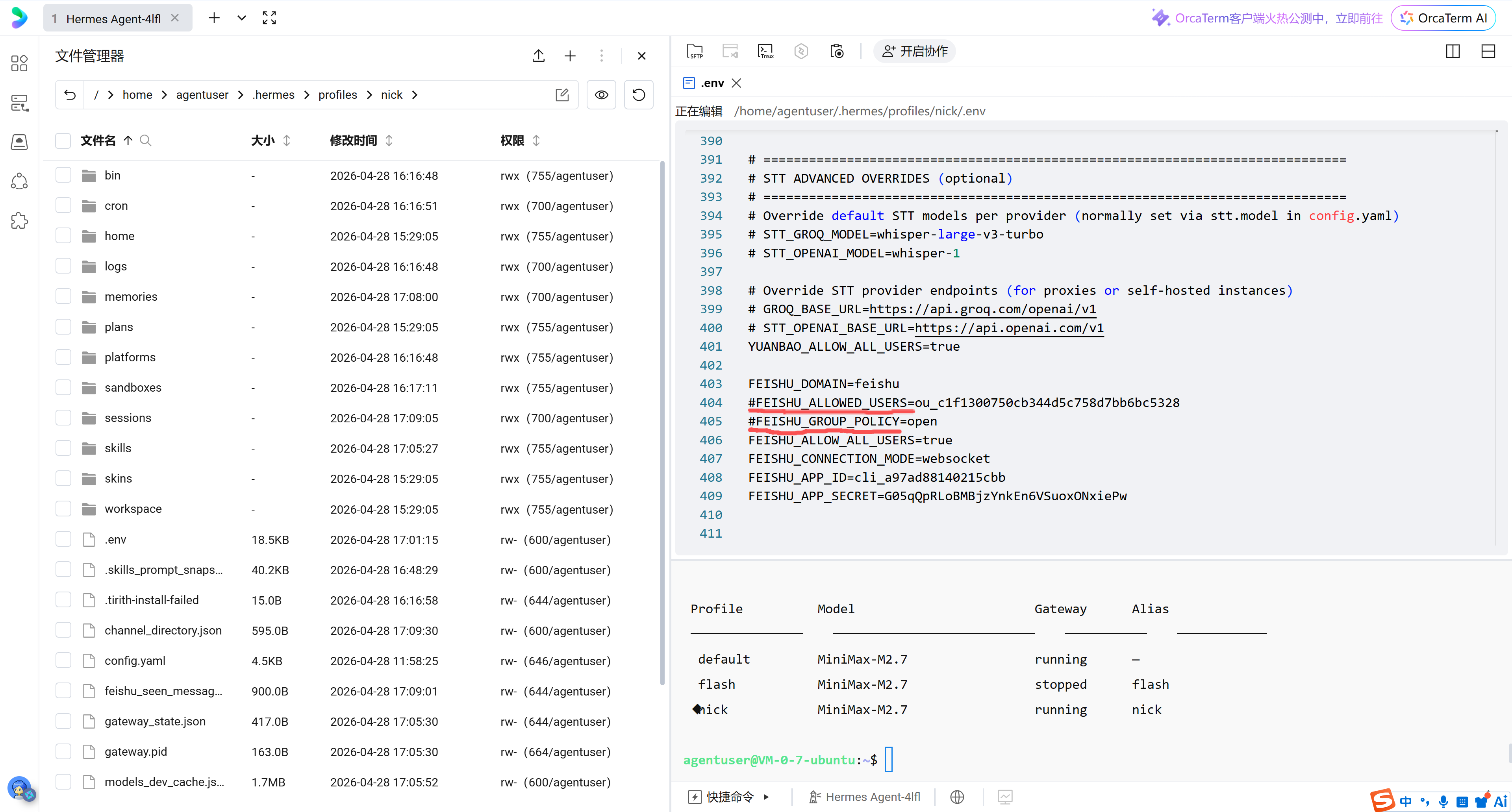
Task: Sort by permissions column arrows
Action: click(x=536, y=140)
